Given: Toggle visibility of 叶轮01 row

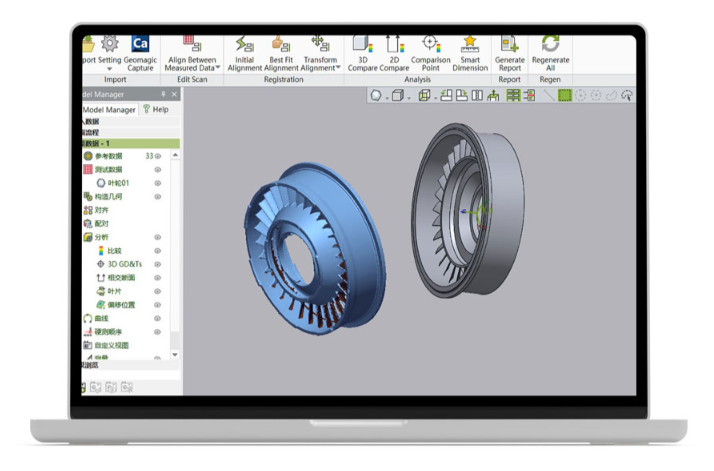Looking at the screenshot, I should tap(158, 183).
